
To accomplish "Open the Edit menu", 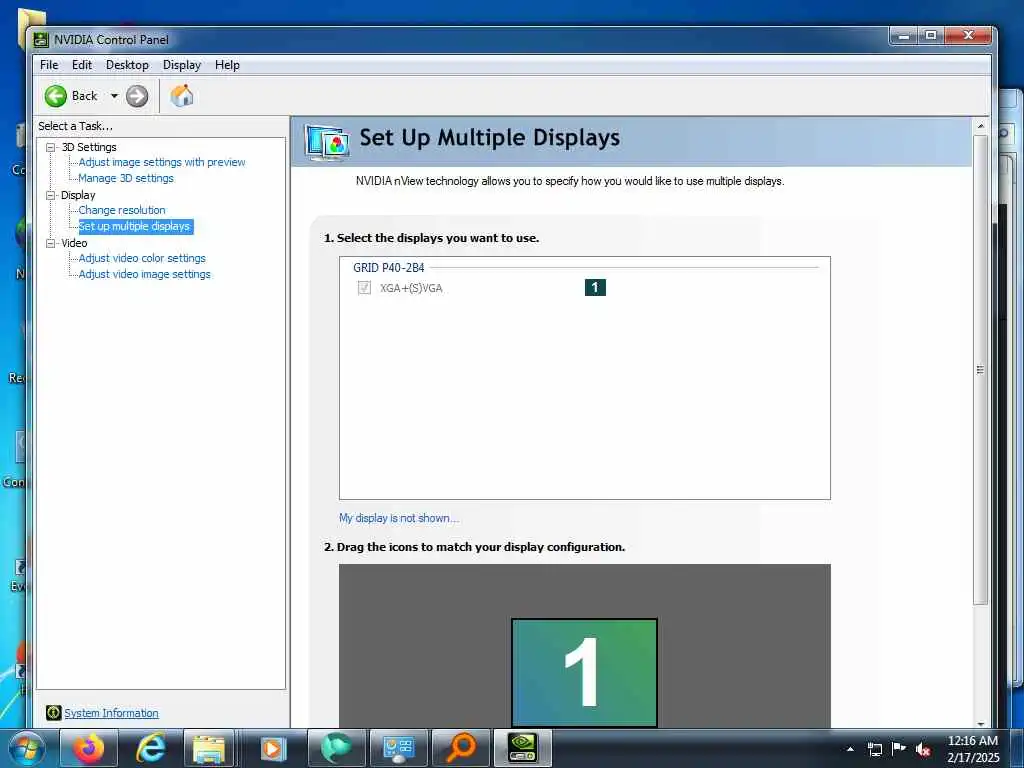I will click(82, 65).
